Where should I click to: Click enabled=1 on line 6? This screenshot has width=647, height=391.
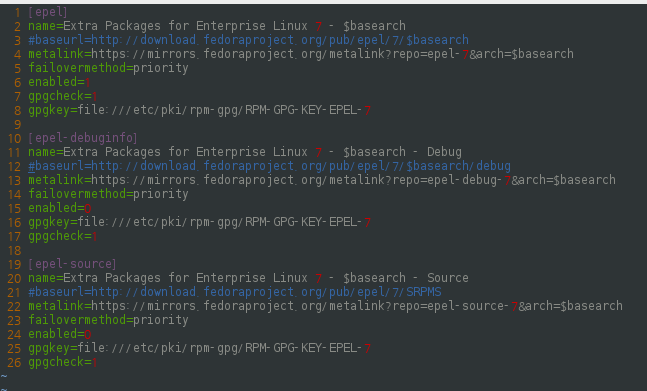59,82
